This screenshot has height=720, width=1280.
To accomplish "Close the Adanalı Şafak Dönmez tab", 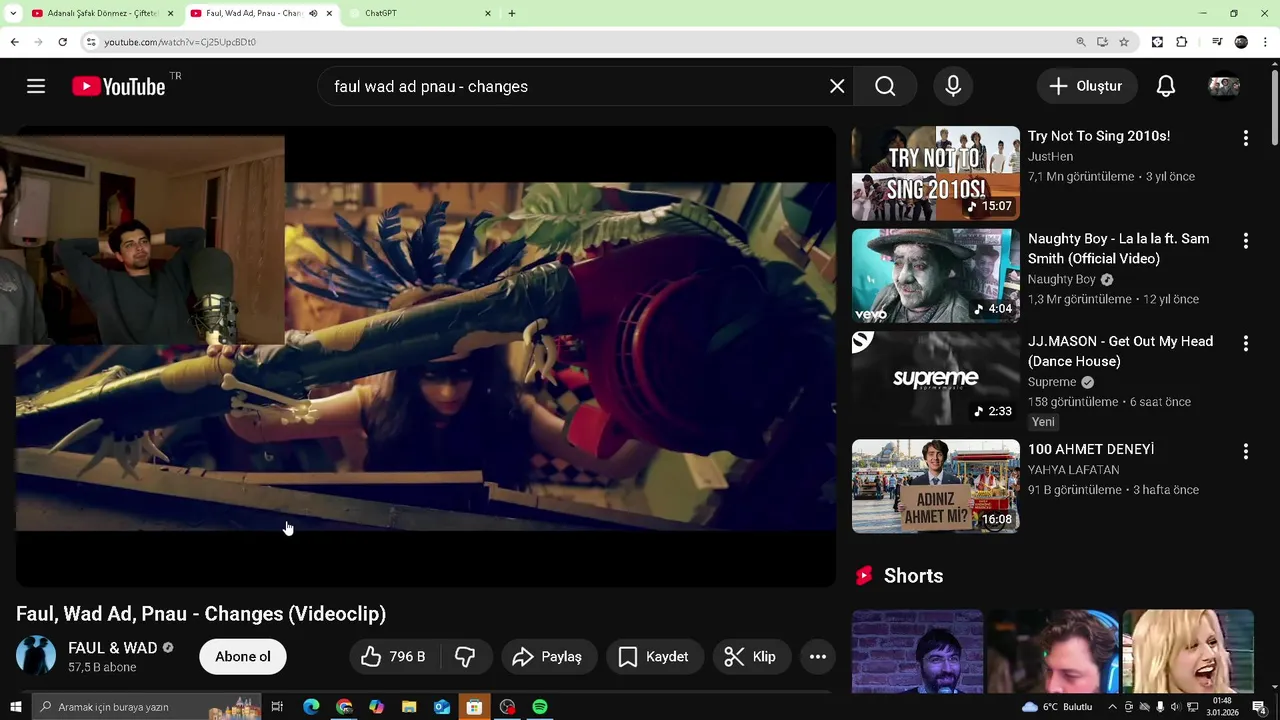I will 170,13.
